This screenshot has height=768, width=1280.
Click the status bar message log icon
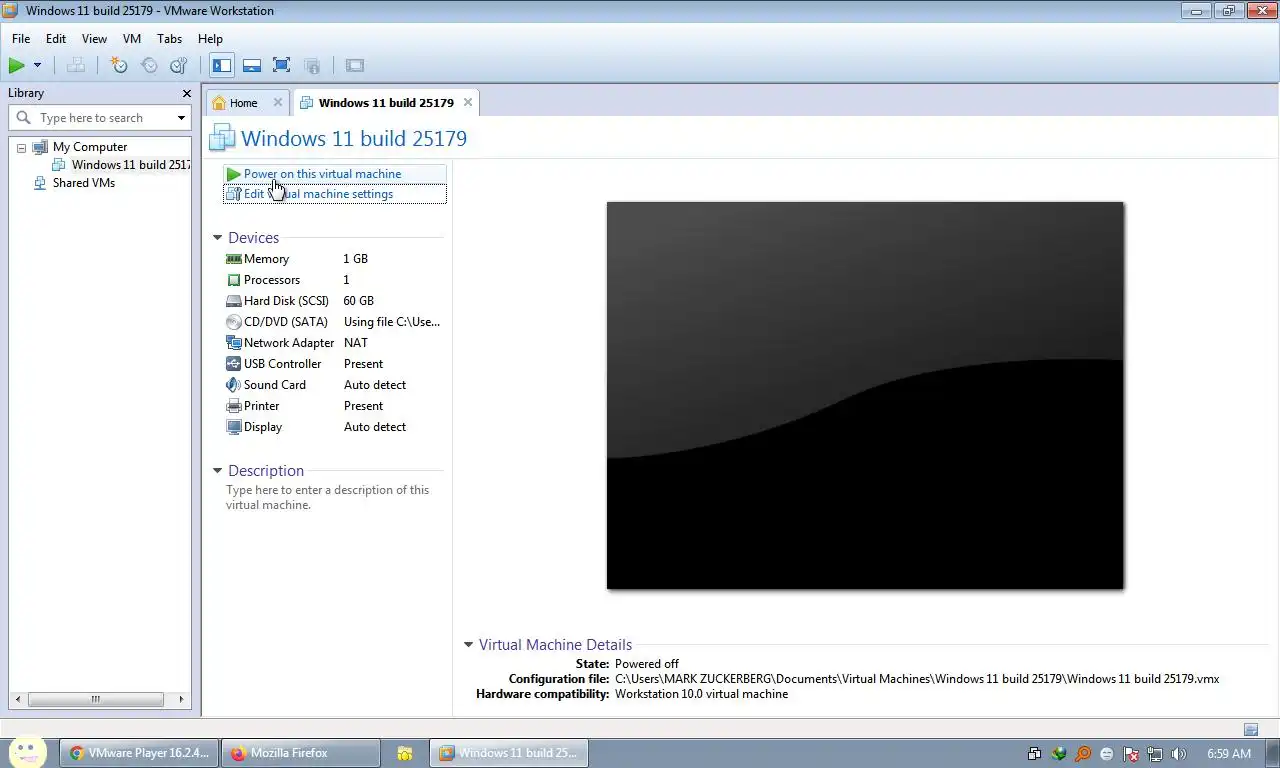point(1251,730)
